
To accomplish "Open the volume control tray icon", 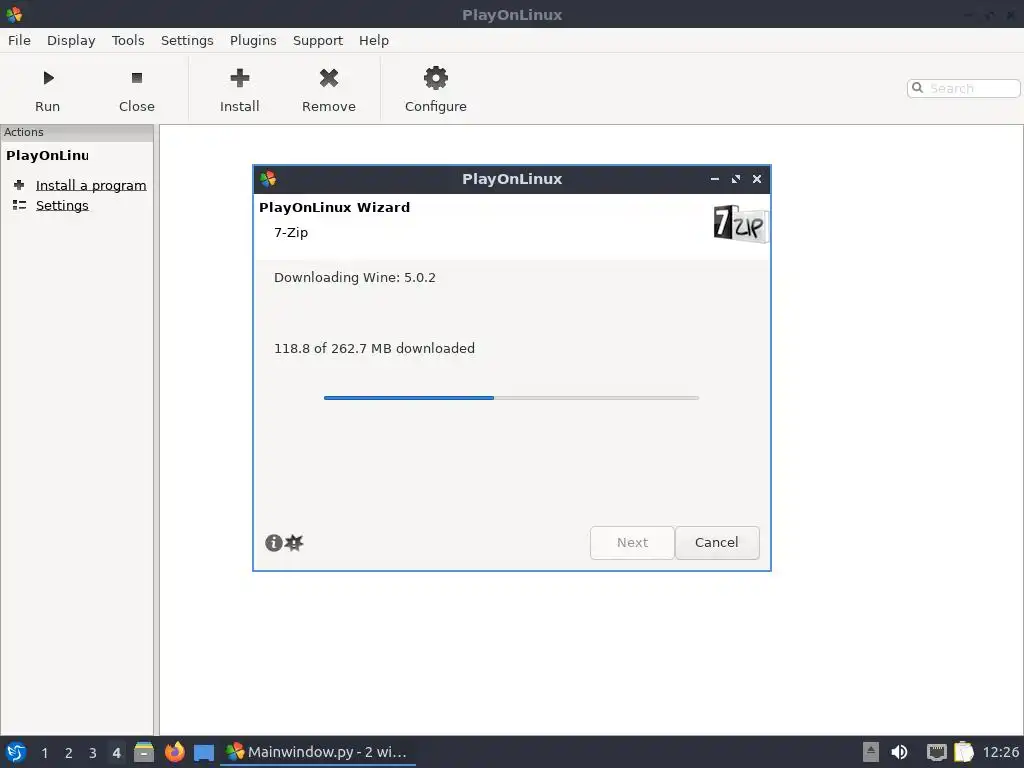I will click(899, 752).
